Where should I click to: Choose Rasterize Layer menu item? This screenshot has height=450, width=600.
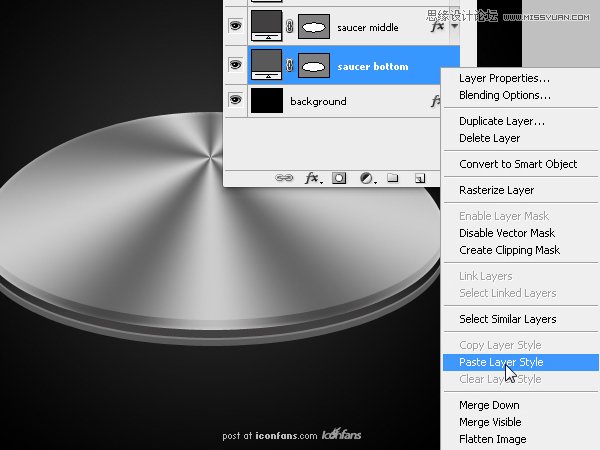497,190
